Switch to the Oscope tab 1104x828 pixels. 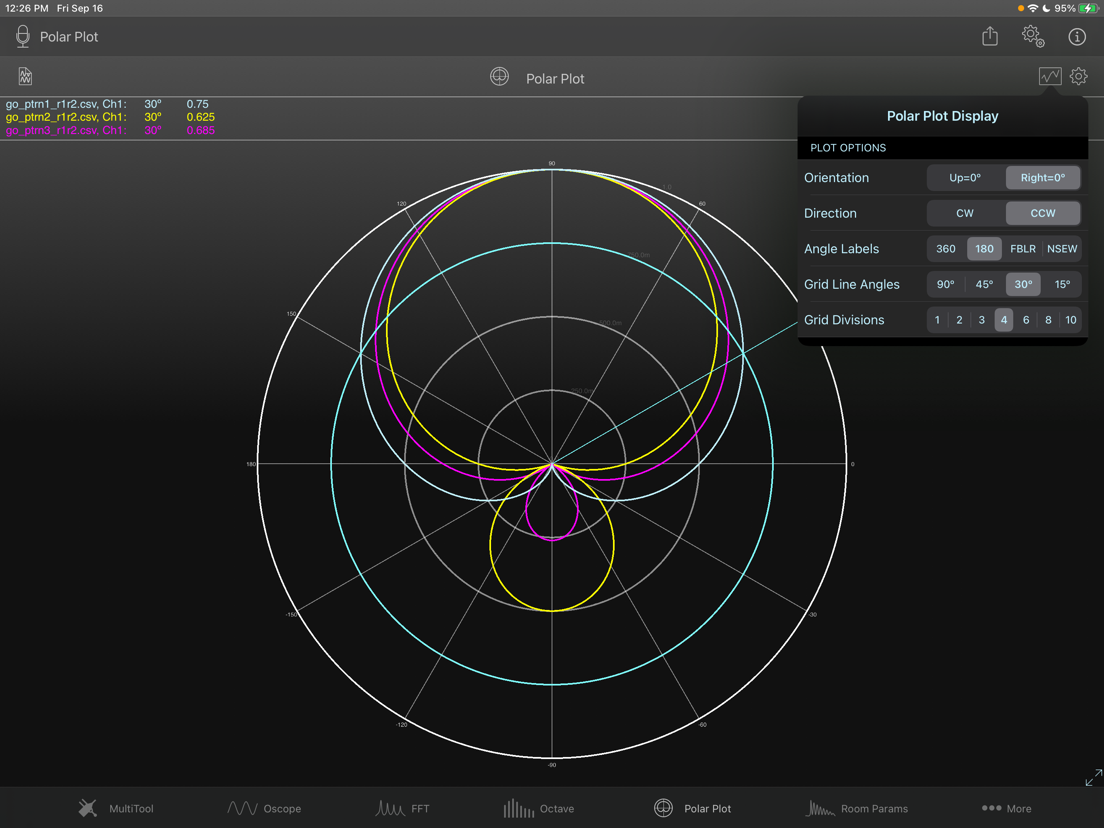click(x=264, y=808)
